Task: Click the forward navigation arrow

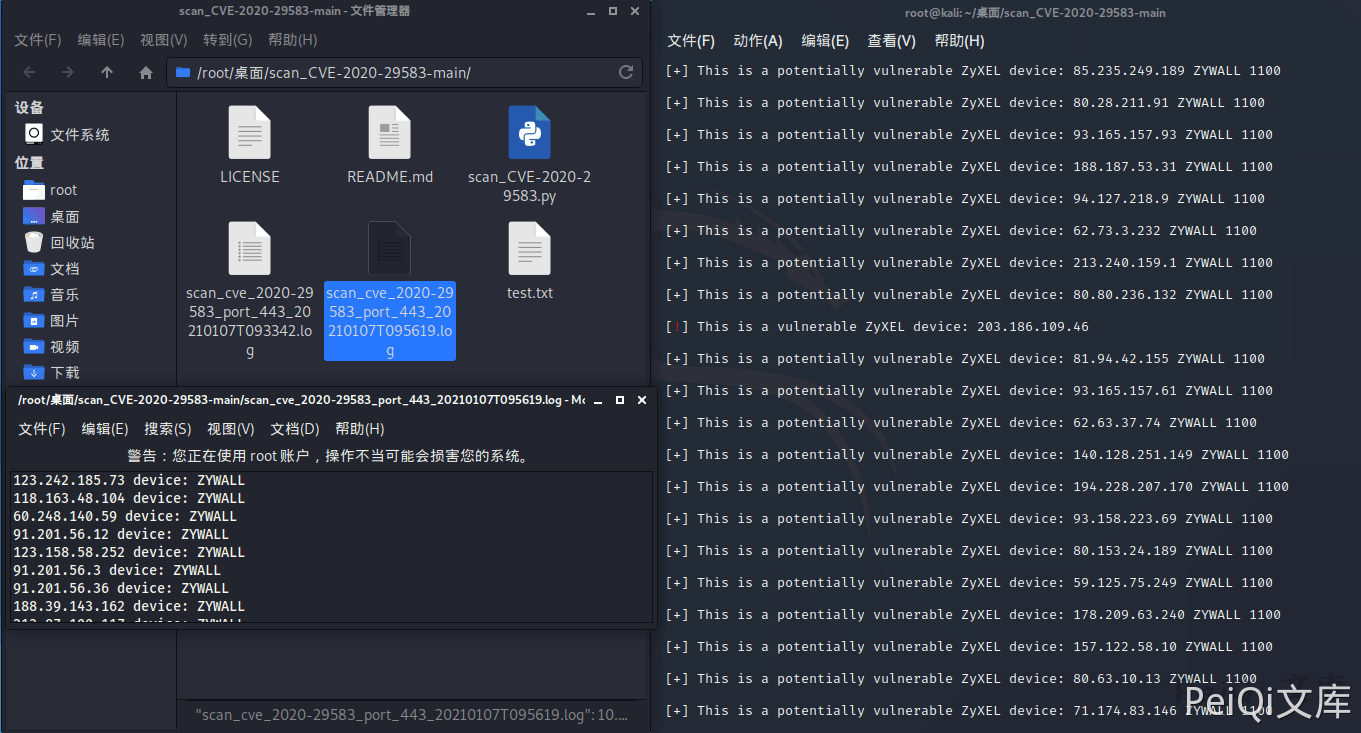Action: click(67, 73)
